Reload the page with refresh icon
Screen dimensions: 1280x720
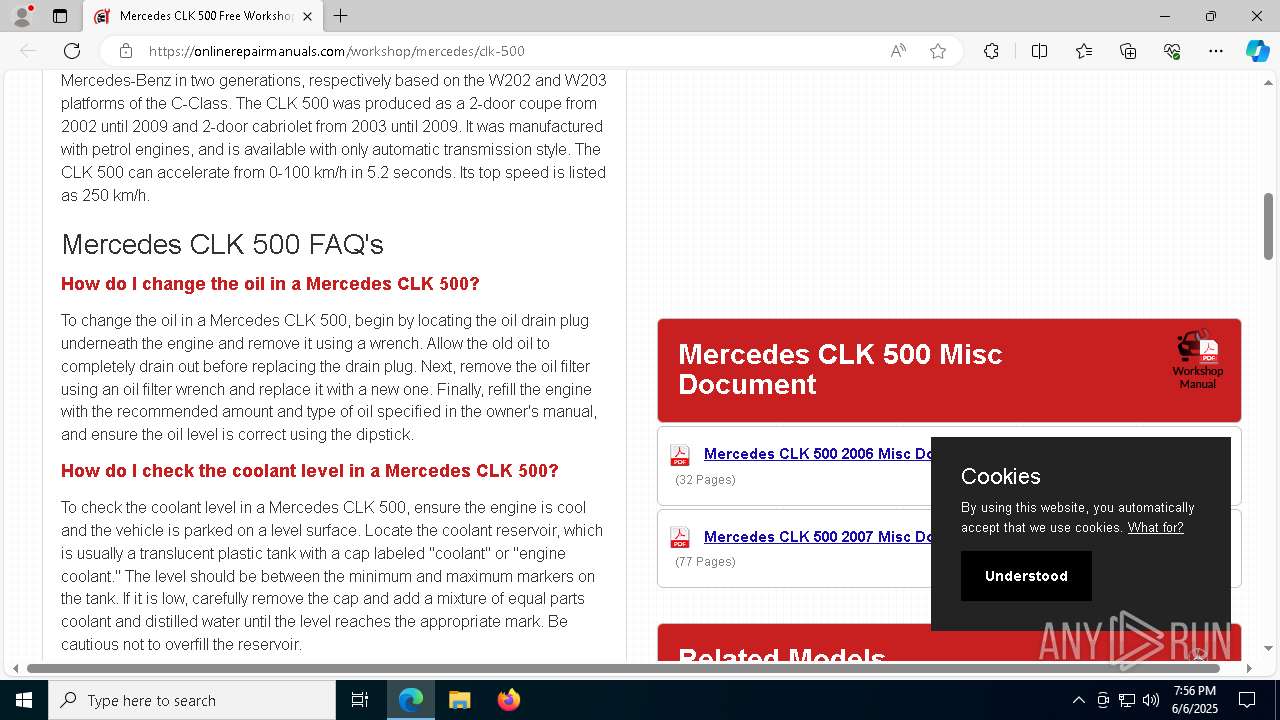pos(72,51)
